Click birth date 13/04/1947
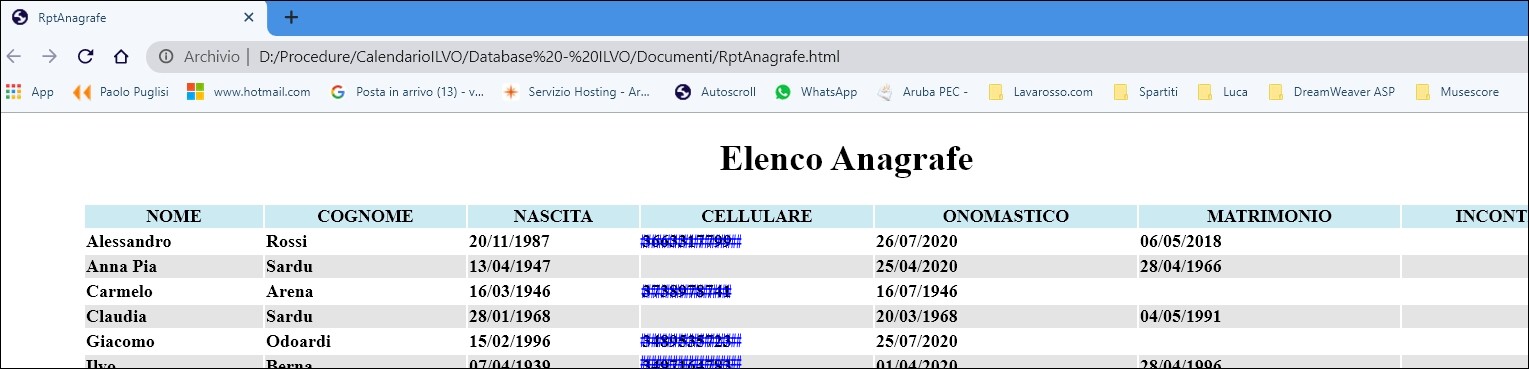The height and width of the screenshot is (369, 1529). [x=509, y=266]
